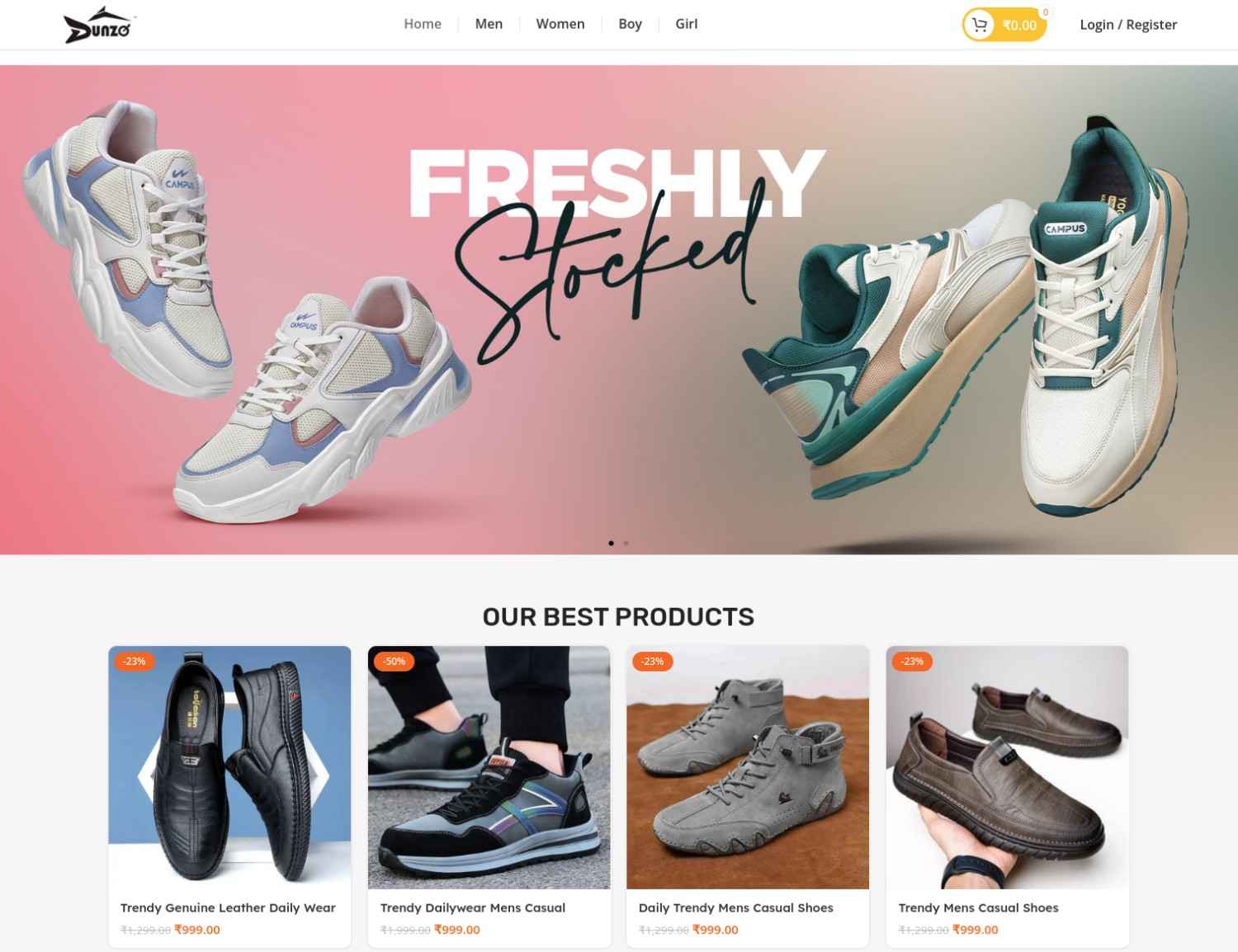Click the brown loafers product image
1238x952 pixels.
pyautogui.click(x=1007, y=767)
